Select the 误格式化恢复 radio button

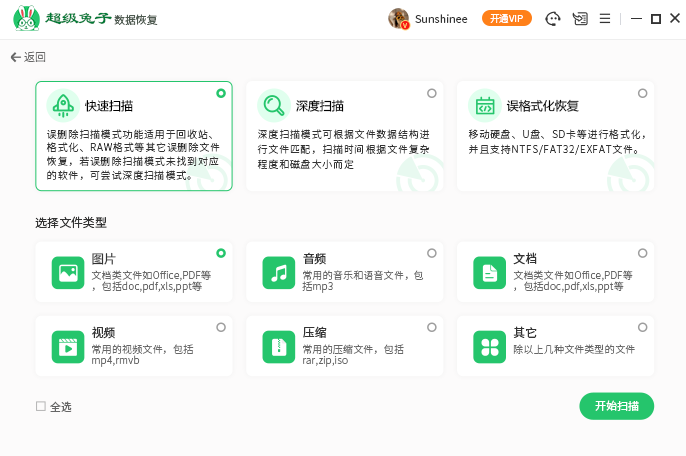click(643, 93)
